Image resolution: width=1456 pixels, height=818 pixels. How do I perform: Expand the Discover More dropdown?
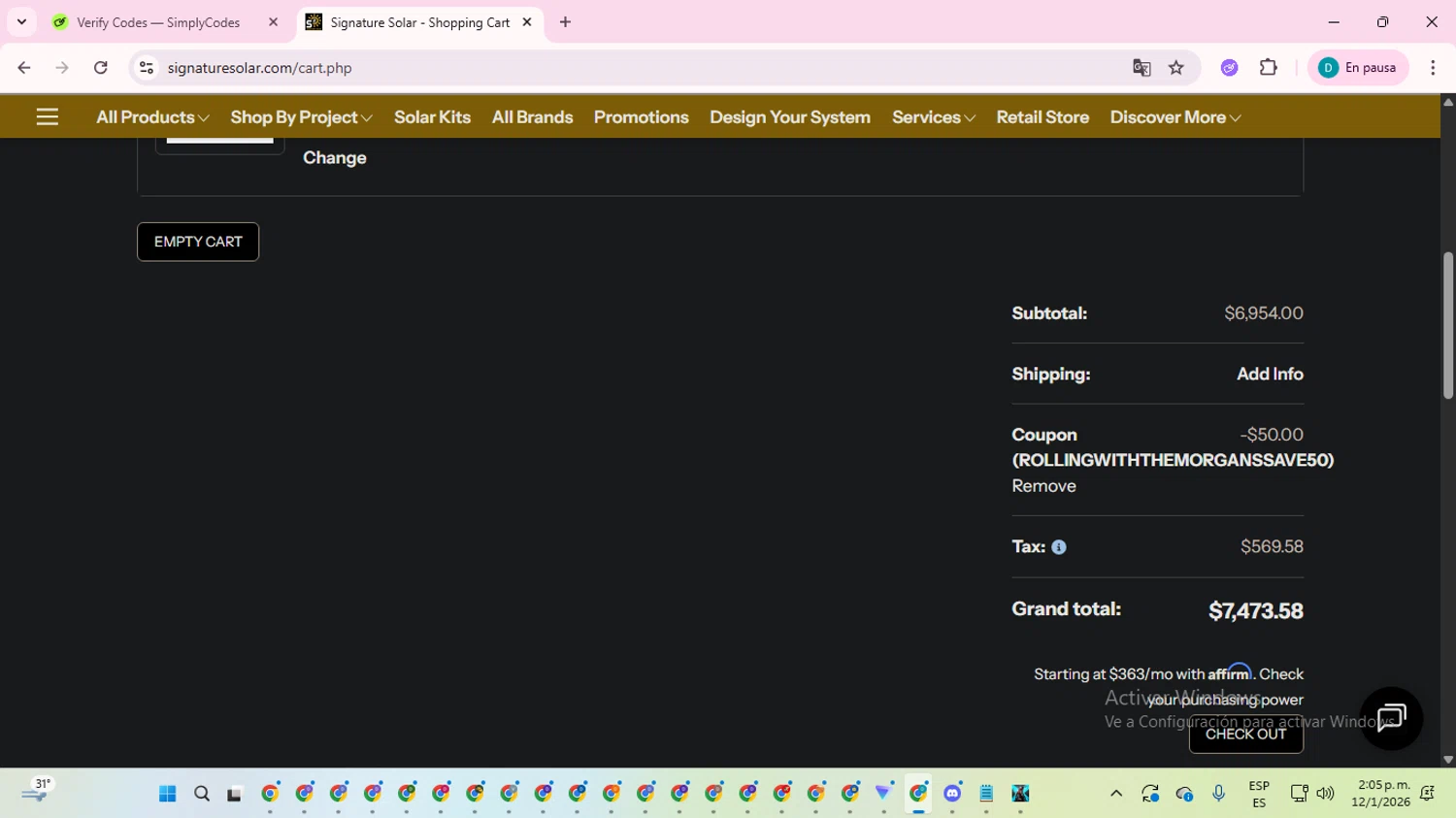(x=1175, y=117)
